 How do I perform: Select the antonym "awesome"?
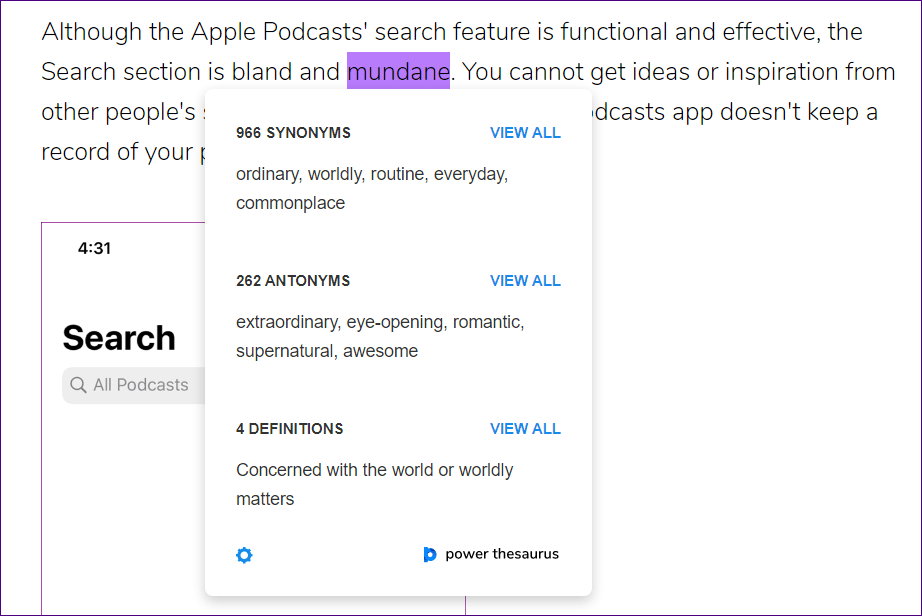[381, 351]
